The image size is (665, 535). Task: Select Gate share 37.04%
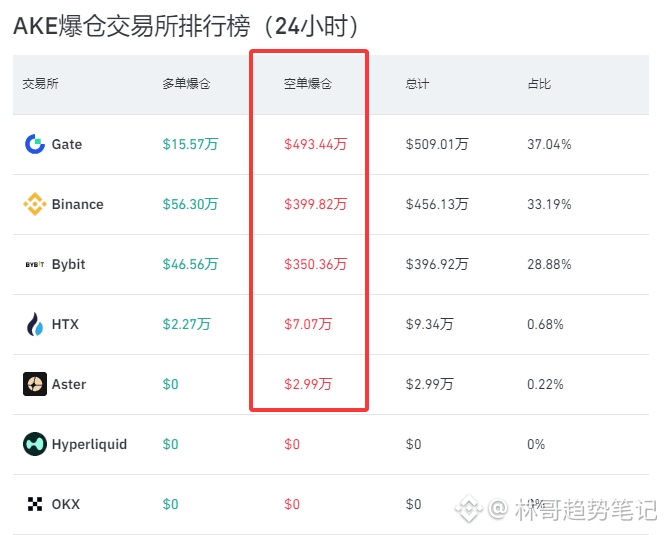(x=549, y=144)
